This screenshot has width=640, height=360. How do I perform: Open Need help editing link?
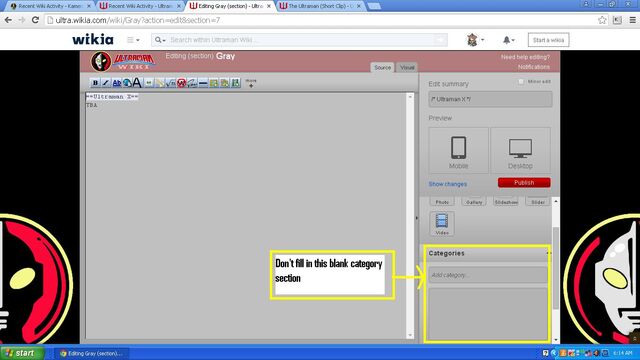(525, 57)
